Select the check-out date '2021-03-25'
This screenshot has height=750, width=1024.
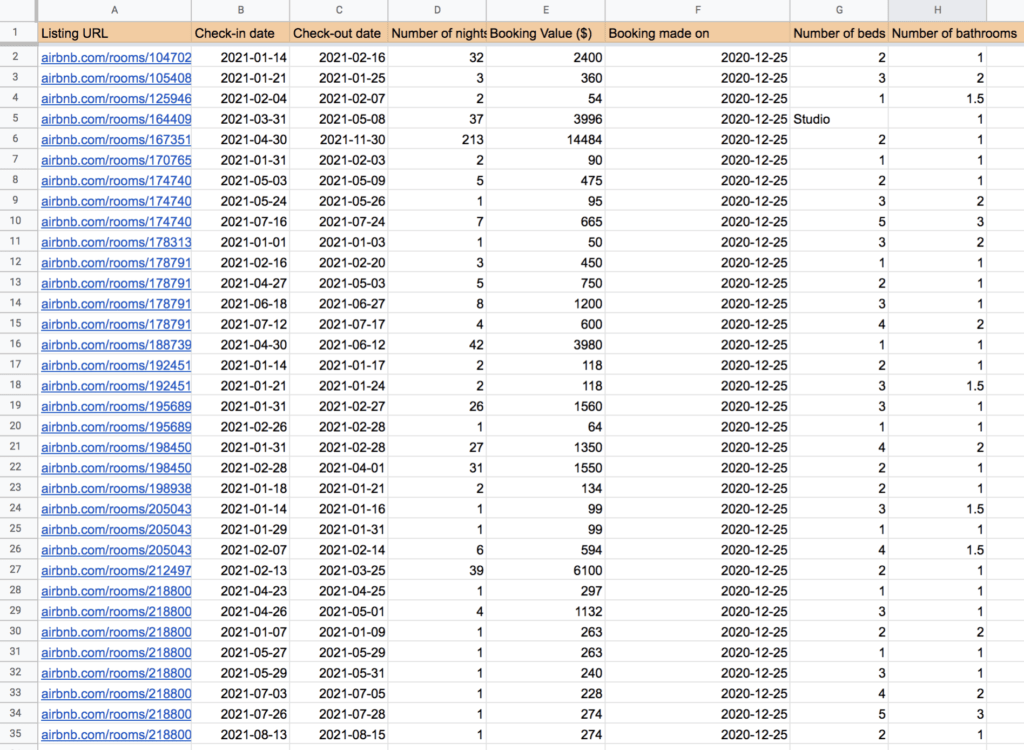coord(339,570)
